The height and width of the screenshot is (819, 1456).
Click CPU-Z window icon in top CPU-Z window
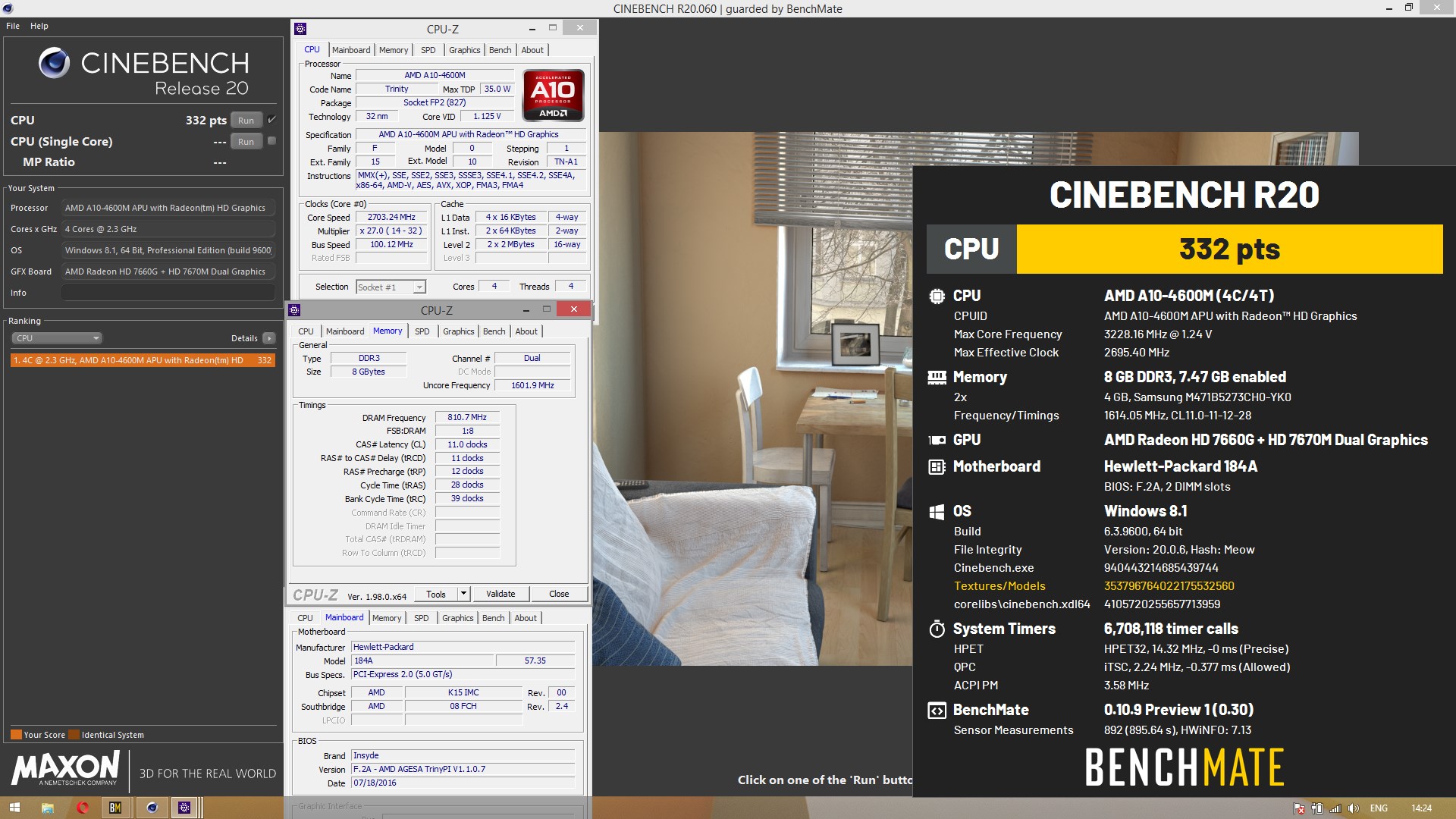(x=300, y=29)
